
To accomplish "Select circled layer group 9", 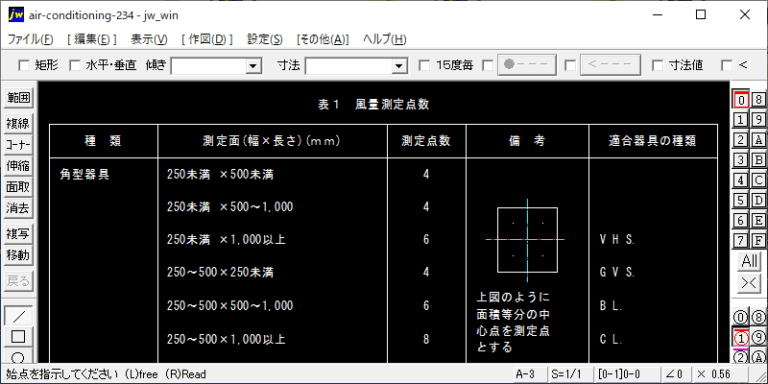I will click(x=759, y=337).
